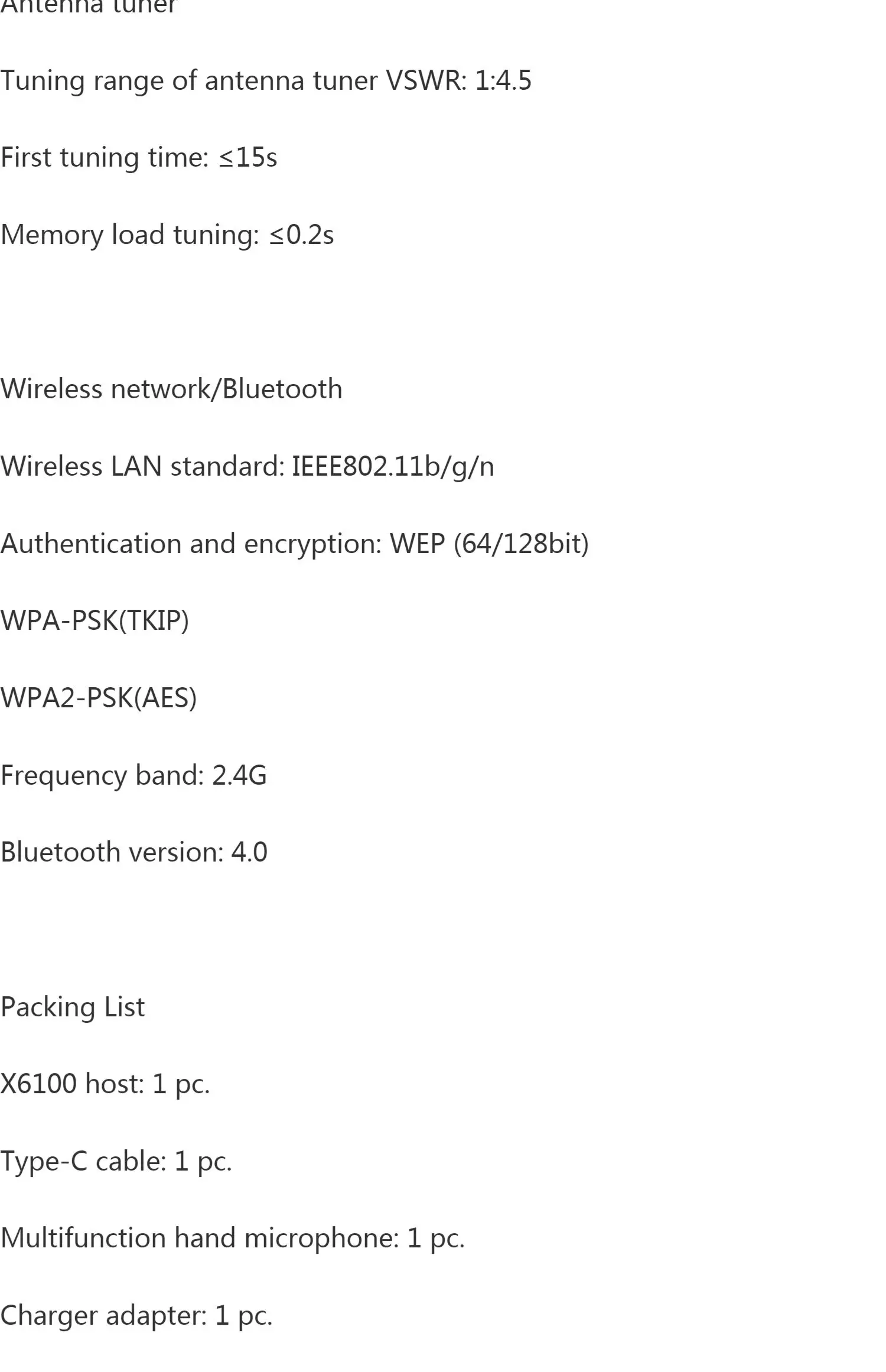Click the Packing List heading
The height and width of the screenshot is (1372, 886).
pos(73,1007)
